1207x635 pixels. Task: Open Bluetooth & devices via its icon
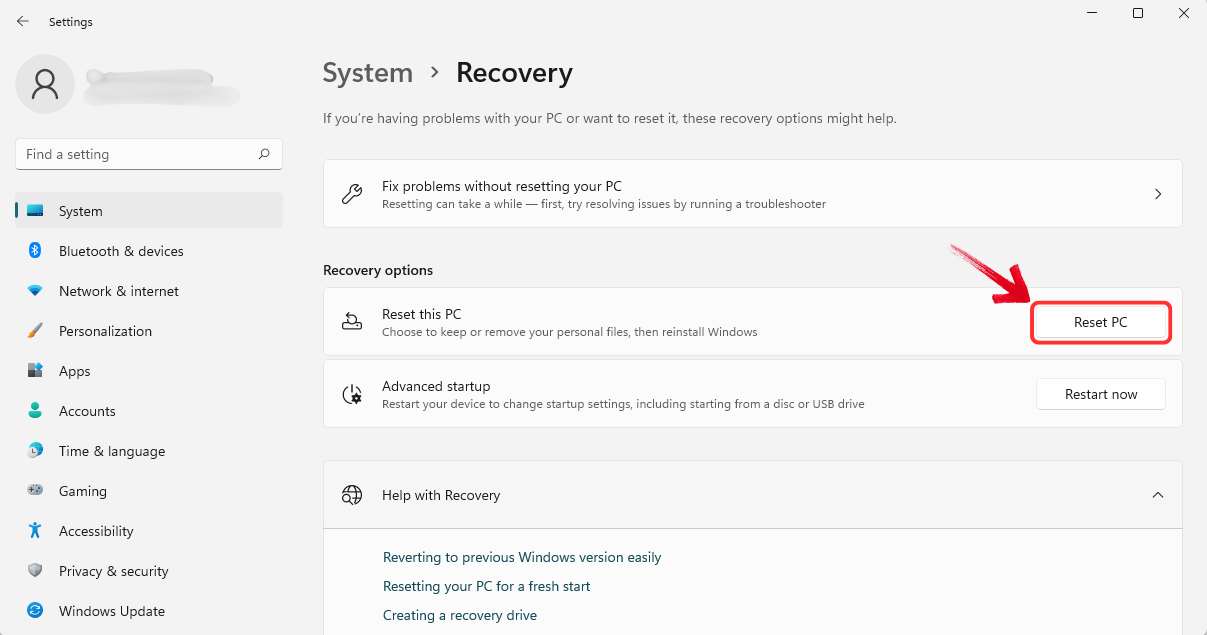[37, 251]
